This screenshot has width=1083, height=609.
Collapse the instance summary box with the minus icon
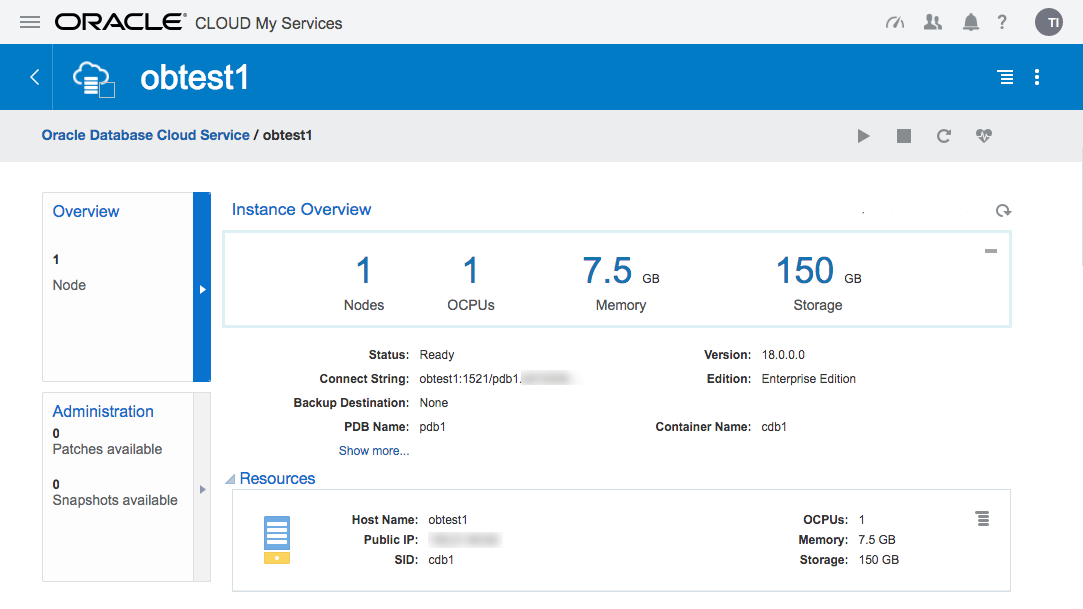click(990, 251)
